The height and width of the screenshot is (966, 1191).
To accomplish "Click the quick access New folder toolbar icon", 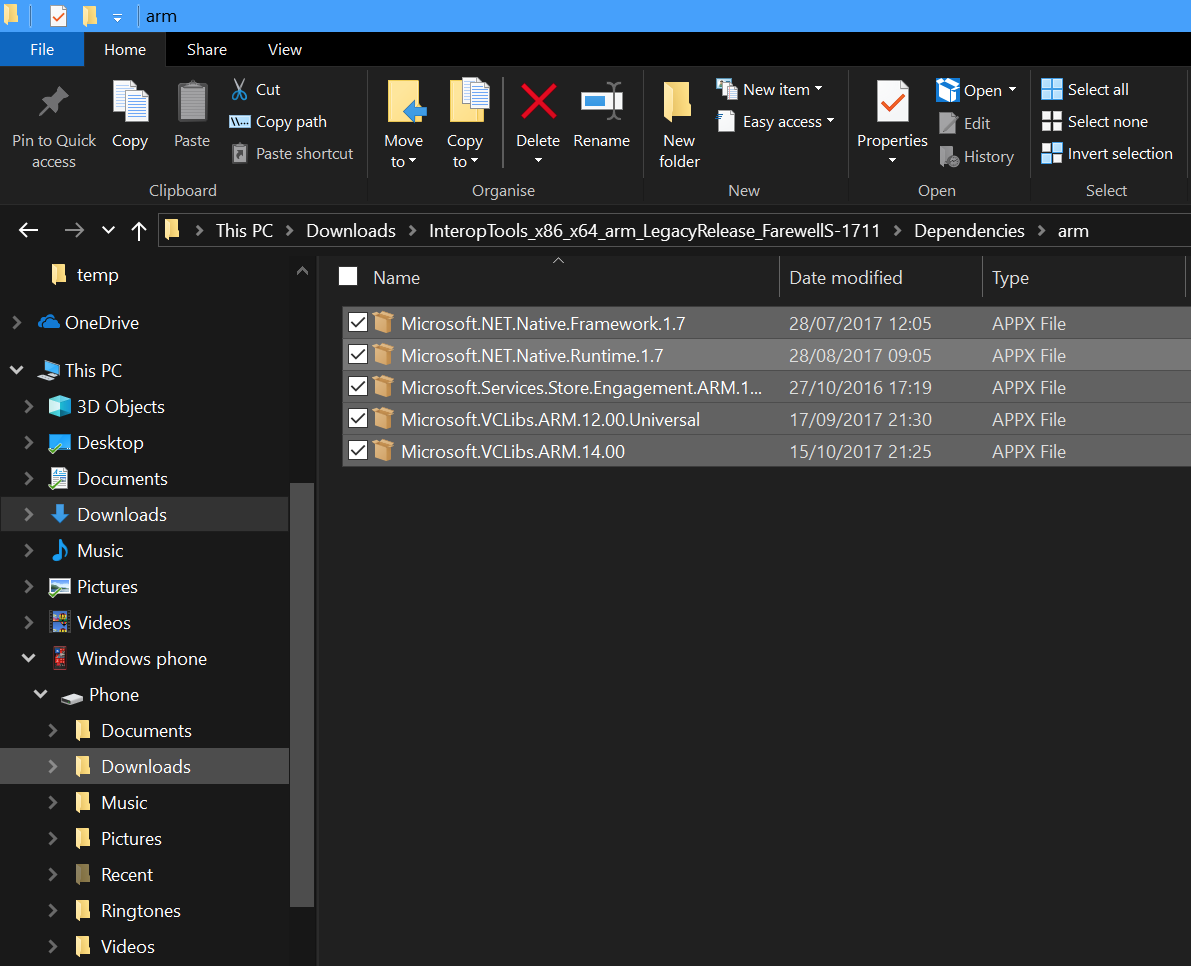I will tap(90, 15).
